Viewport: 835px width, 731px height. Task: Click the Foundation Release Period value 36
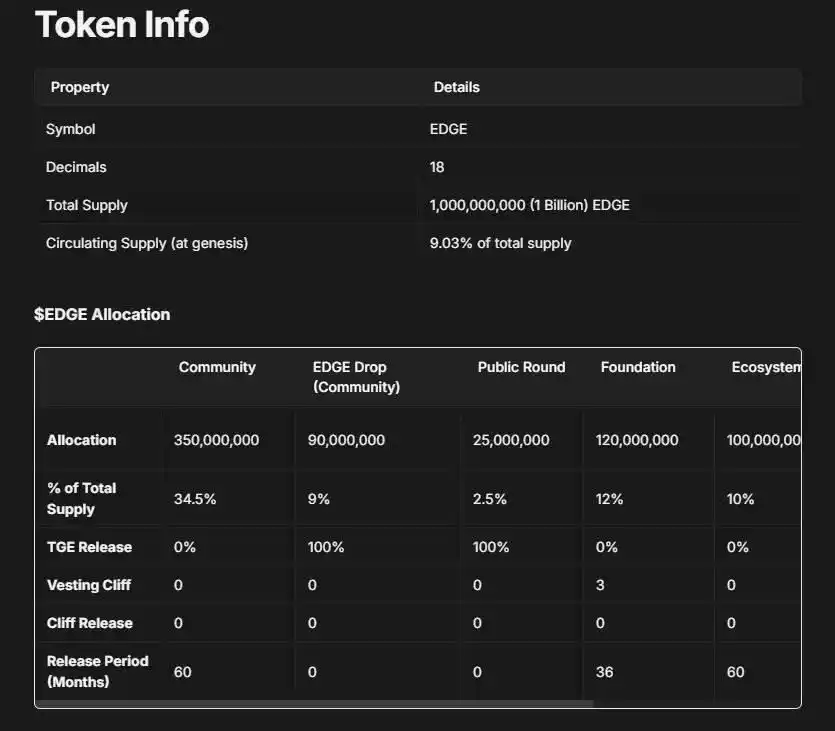[x=604, y=672]
